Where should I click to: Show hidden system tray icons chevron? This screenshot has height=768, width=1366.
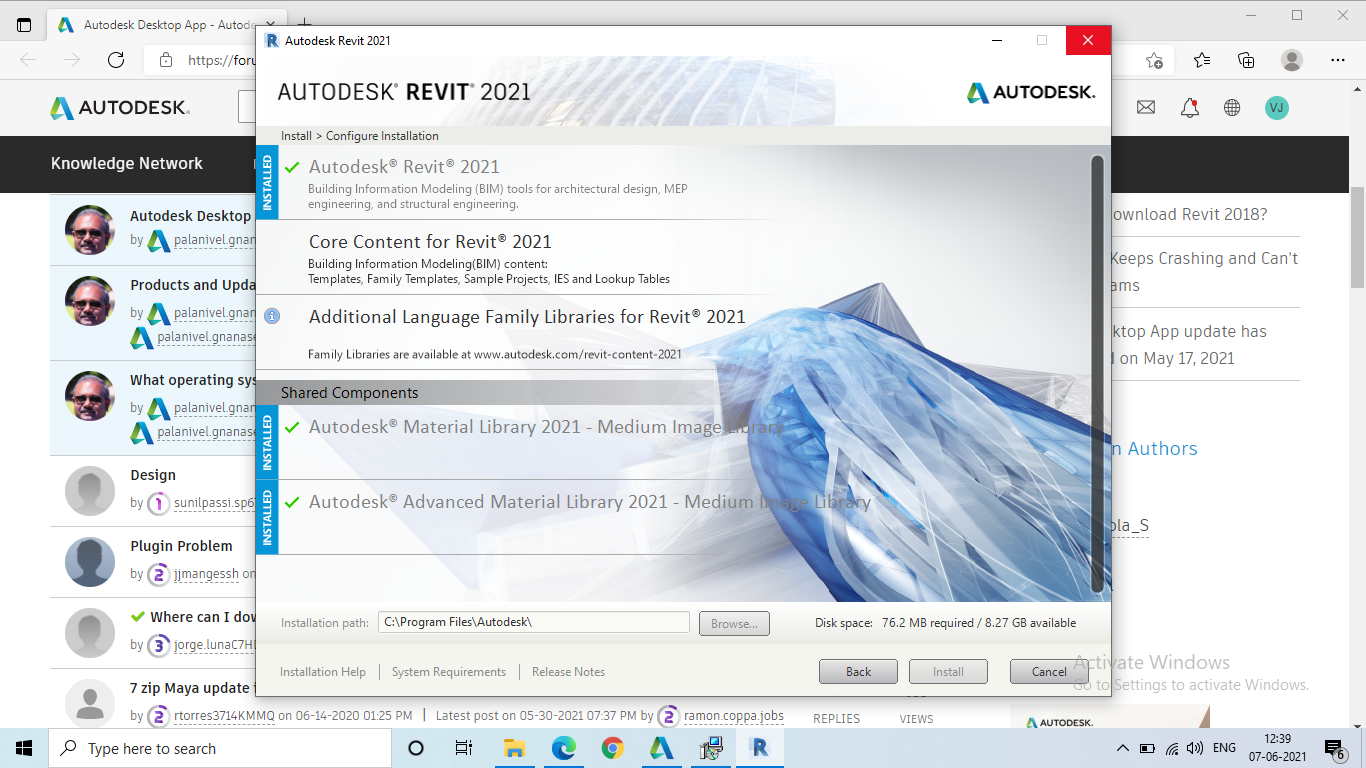pyautogui.click(x=1122, y=748)
